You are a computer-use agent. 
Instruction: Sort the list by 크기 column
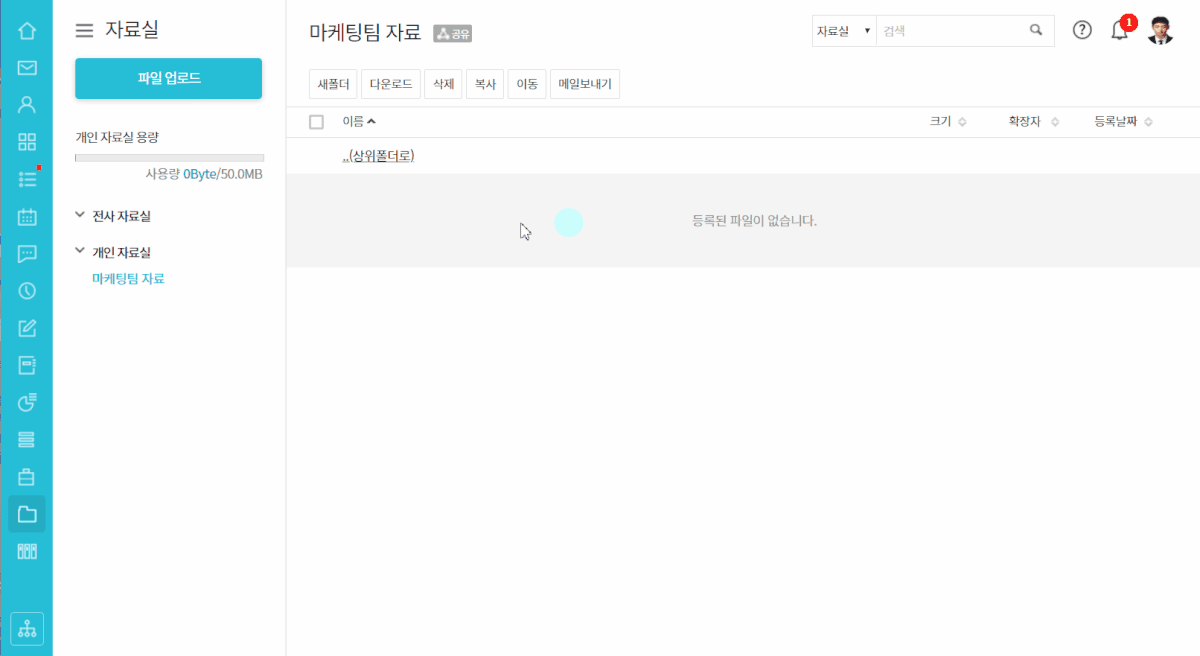coord(947,122)
